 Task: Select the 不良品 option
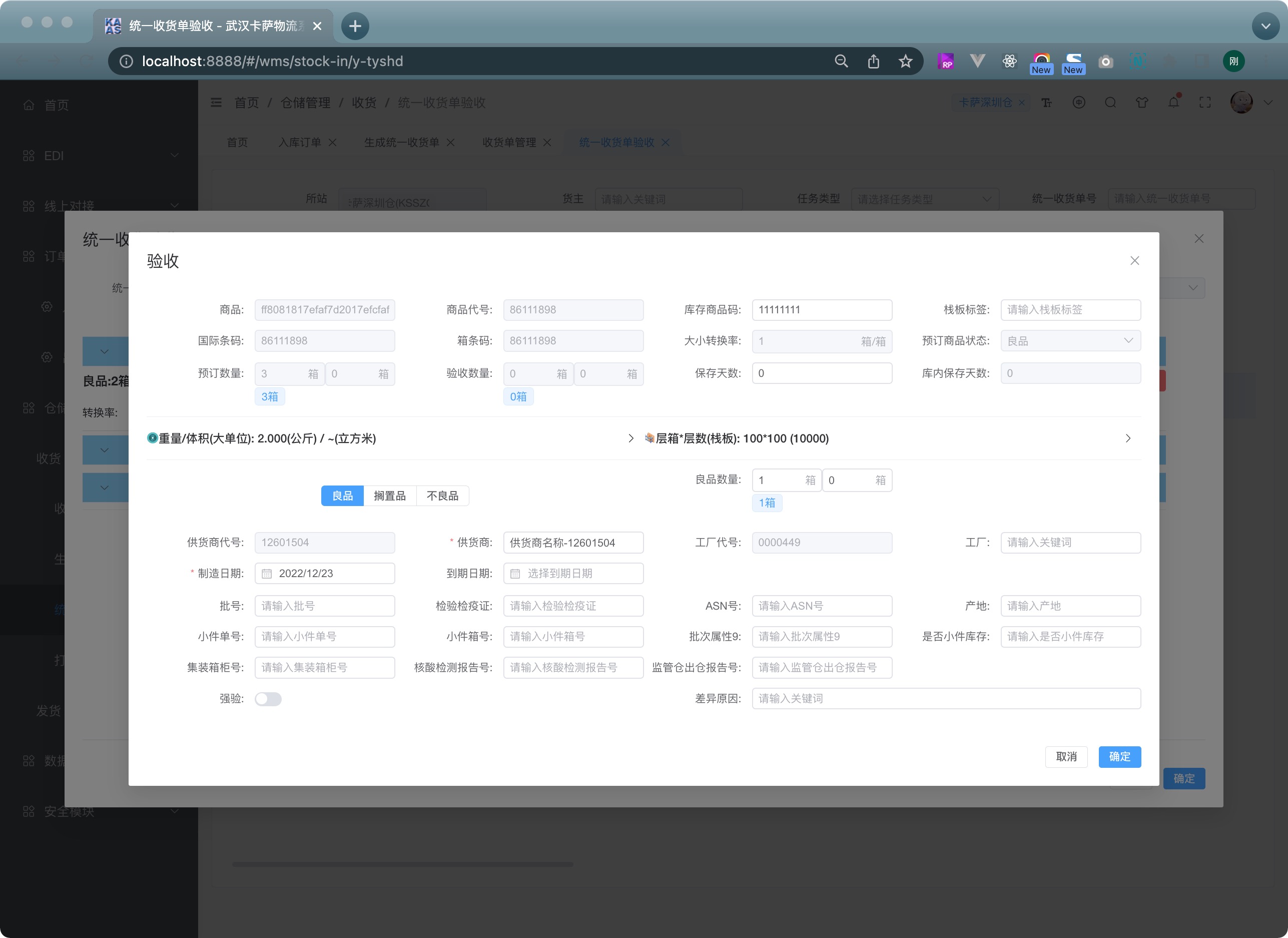point(442,496)
